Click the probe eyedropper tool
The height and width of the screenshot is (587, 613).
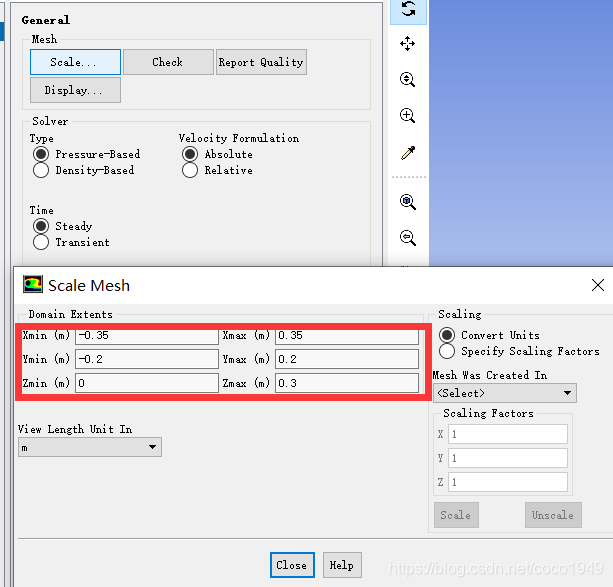coord(407,153)
